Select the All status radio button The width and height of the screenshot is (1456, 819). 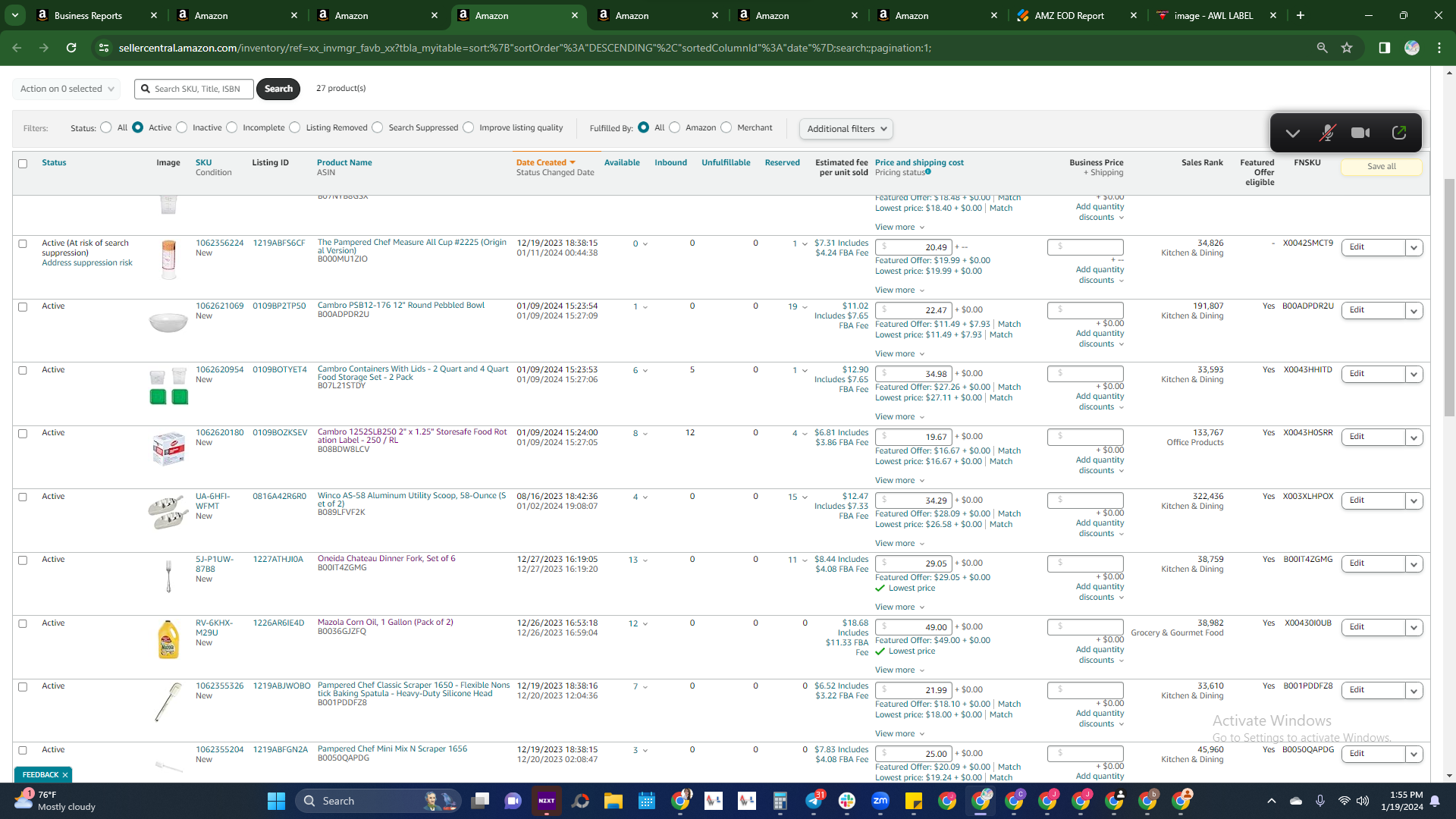click(106, 127)
